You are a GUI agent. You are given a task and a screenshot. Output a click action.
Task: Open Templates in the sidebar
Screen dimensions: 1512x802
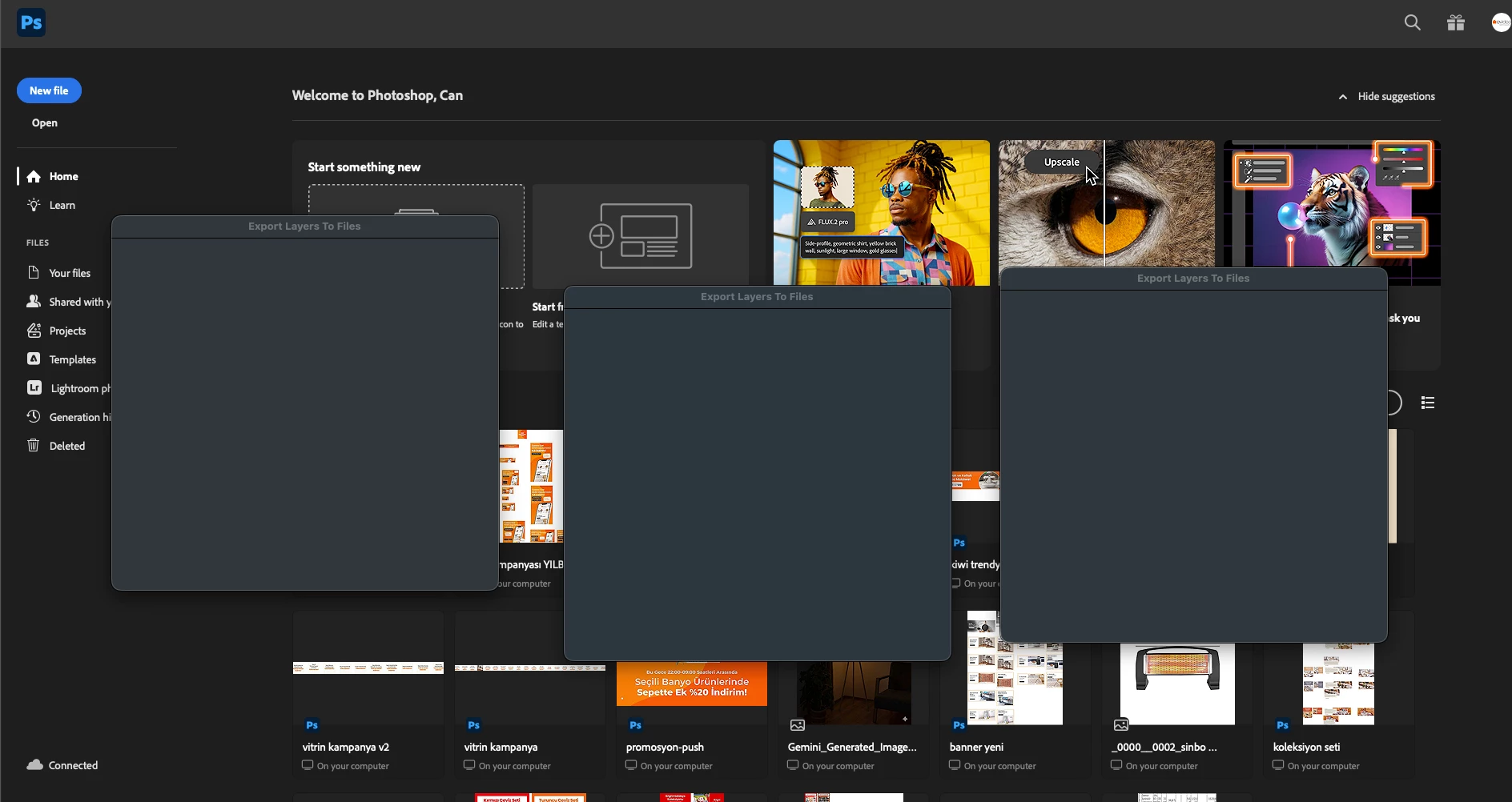(62, 359)
